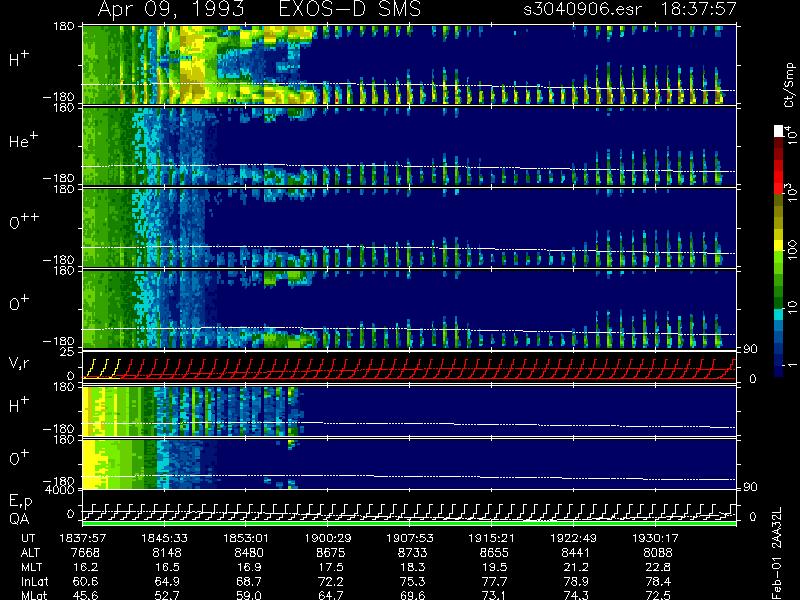Click UT value '1845:33'
Image resolution: width=800 pixels, height=600 pixels.
pyautogui.click(x=164, y=538)
